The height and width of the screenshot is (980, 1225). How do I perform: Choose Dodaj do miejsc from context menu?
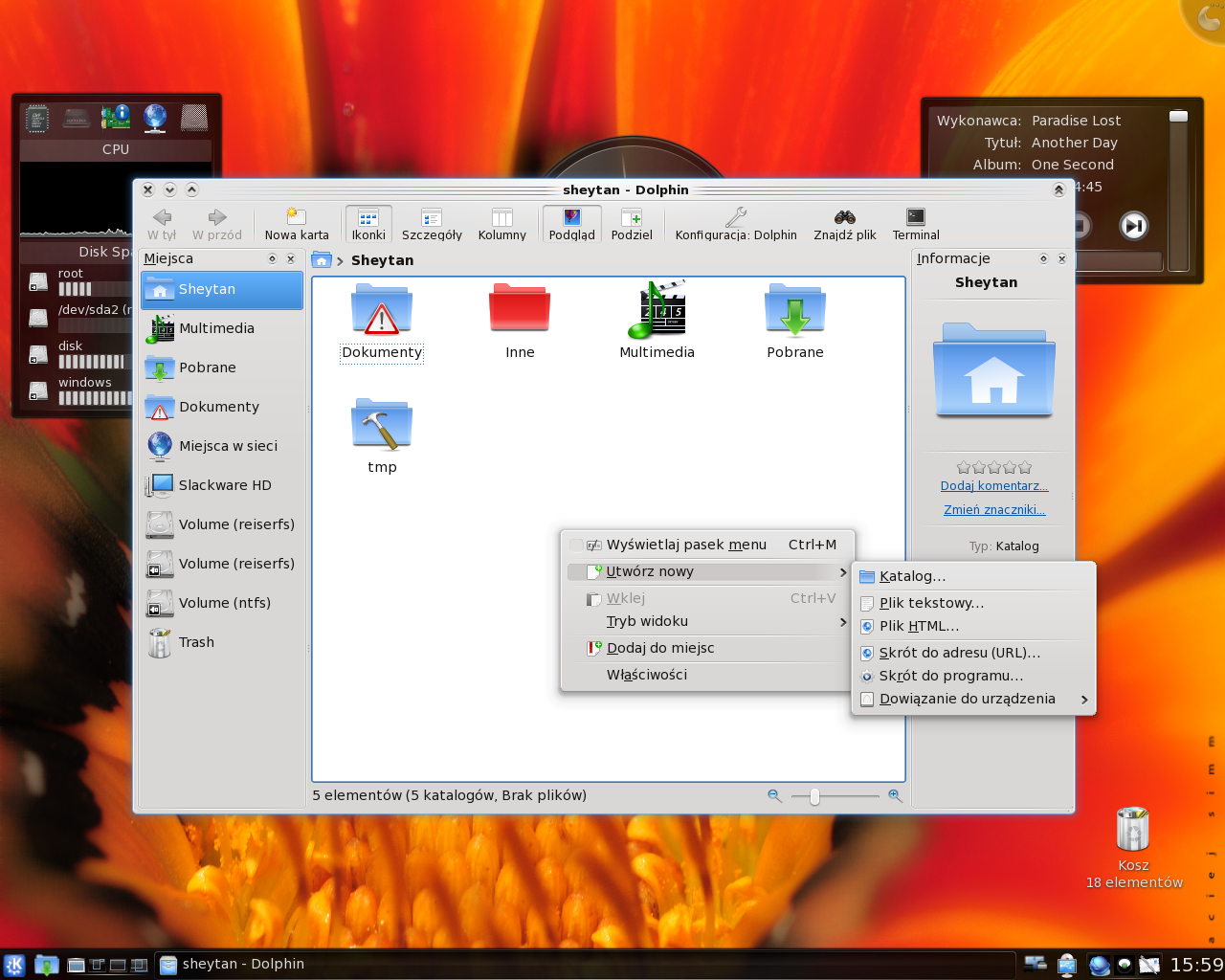[707, 648]
